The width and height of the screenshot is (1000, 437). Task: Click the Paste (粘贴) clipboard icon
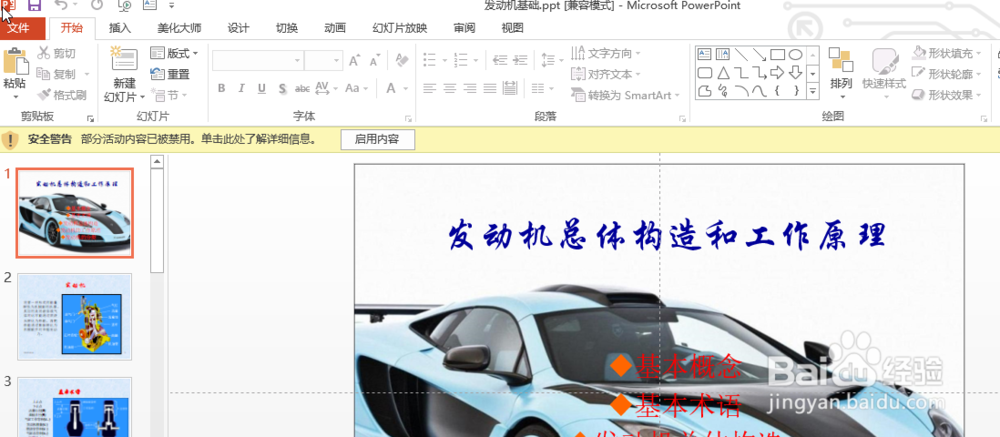point(16,61)
